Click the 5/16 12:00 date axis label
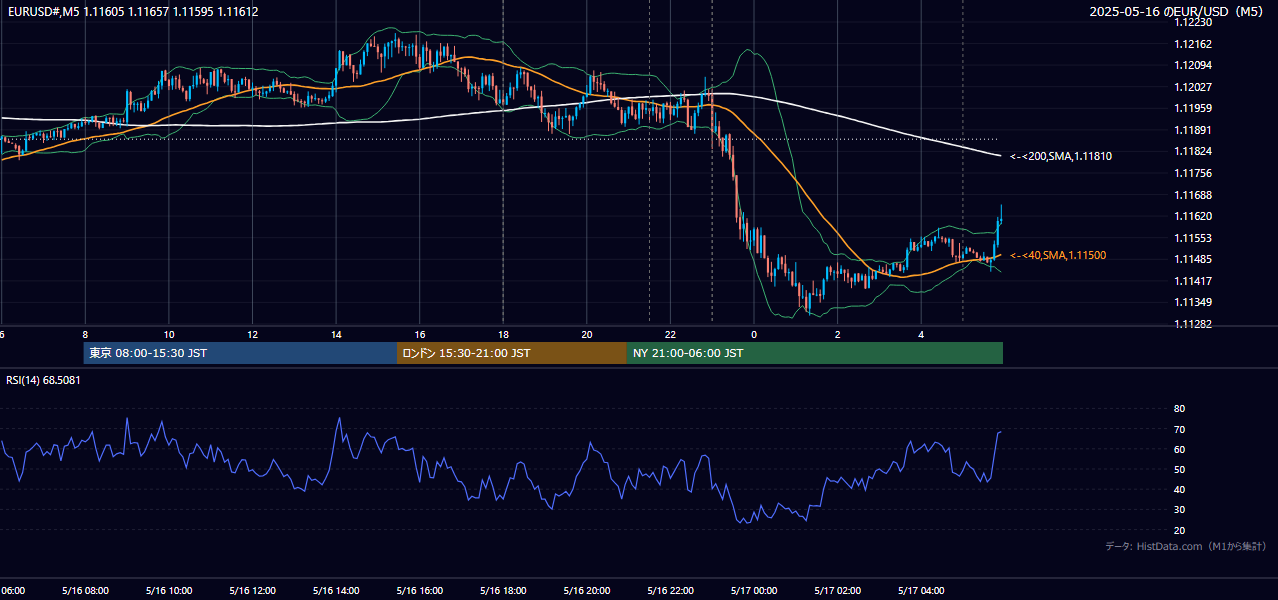This screenshot has height=600, width=1278. coord(252,590)
